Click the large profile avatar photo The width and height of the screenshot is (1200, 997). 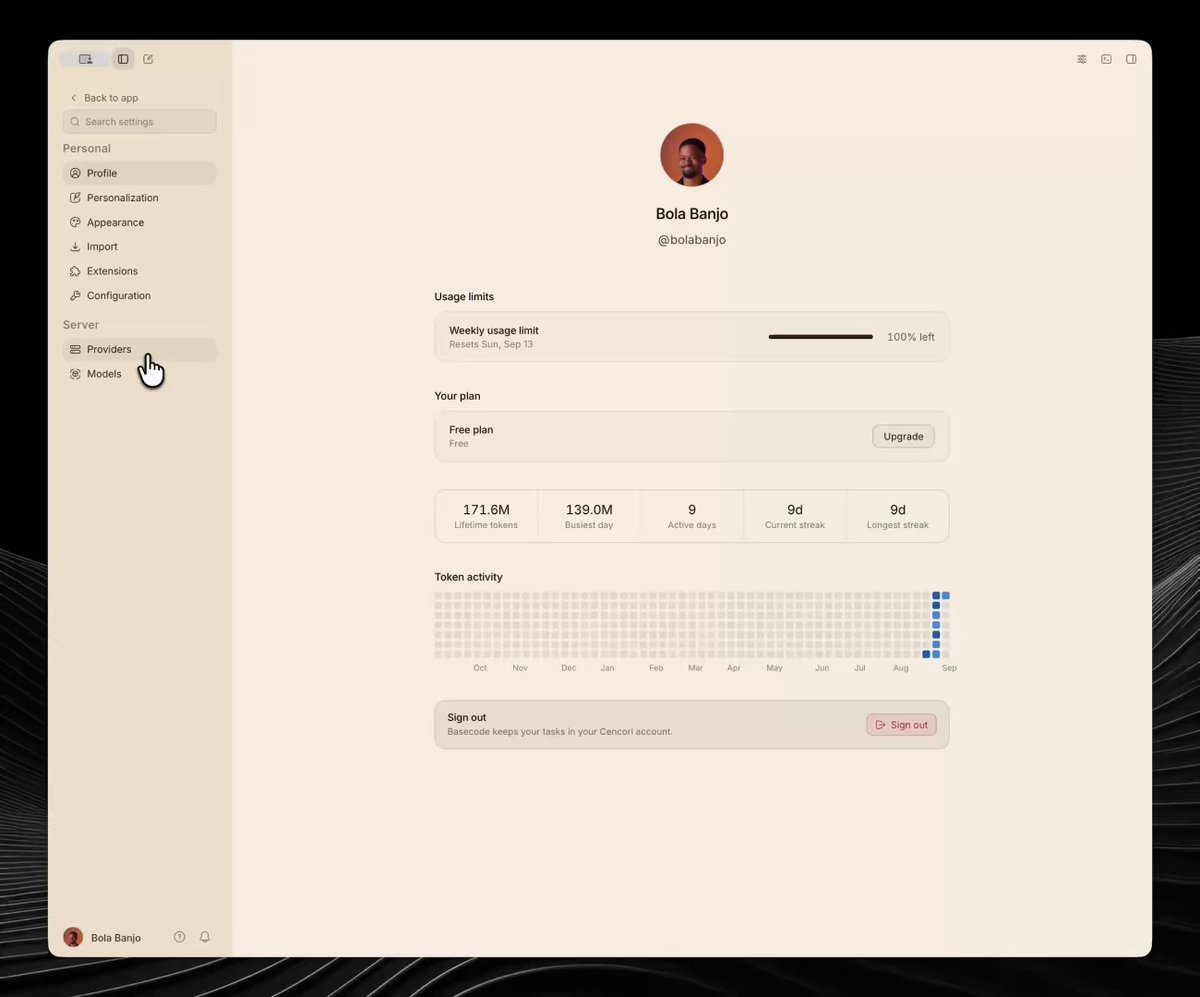point(692,155)
